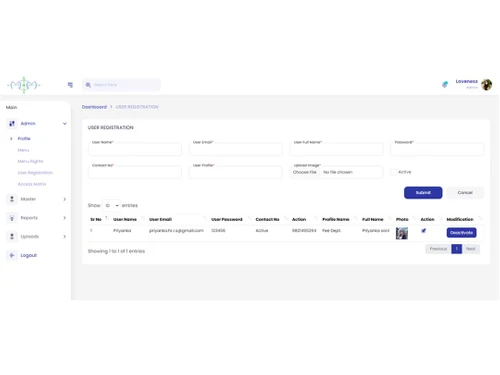Toggle the Priyanka row action checkbox
The height and width of the screenshot is (375, 500).
423,231
